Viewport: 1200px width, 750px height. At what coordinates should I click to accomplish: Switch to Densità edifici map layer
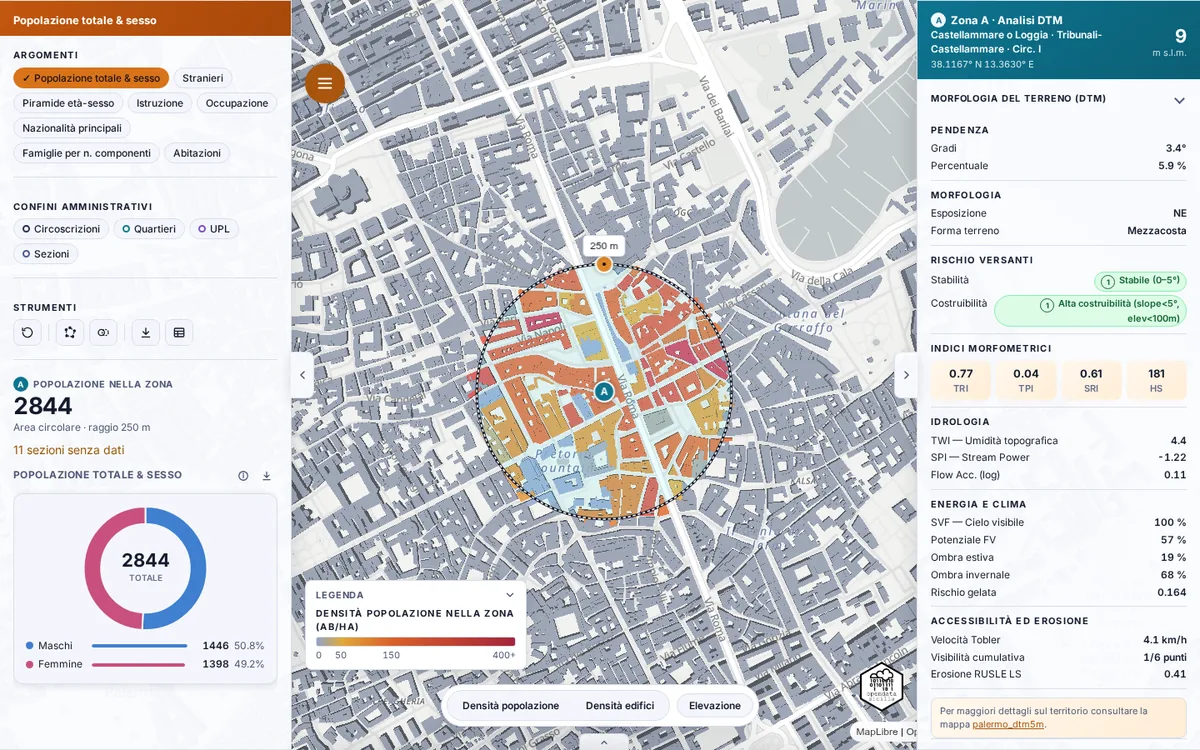pos(620,705)
